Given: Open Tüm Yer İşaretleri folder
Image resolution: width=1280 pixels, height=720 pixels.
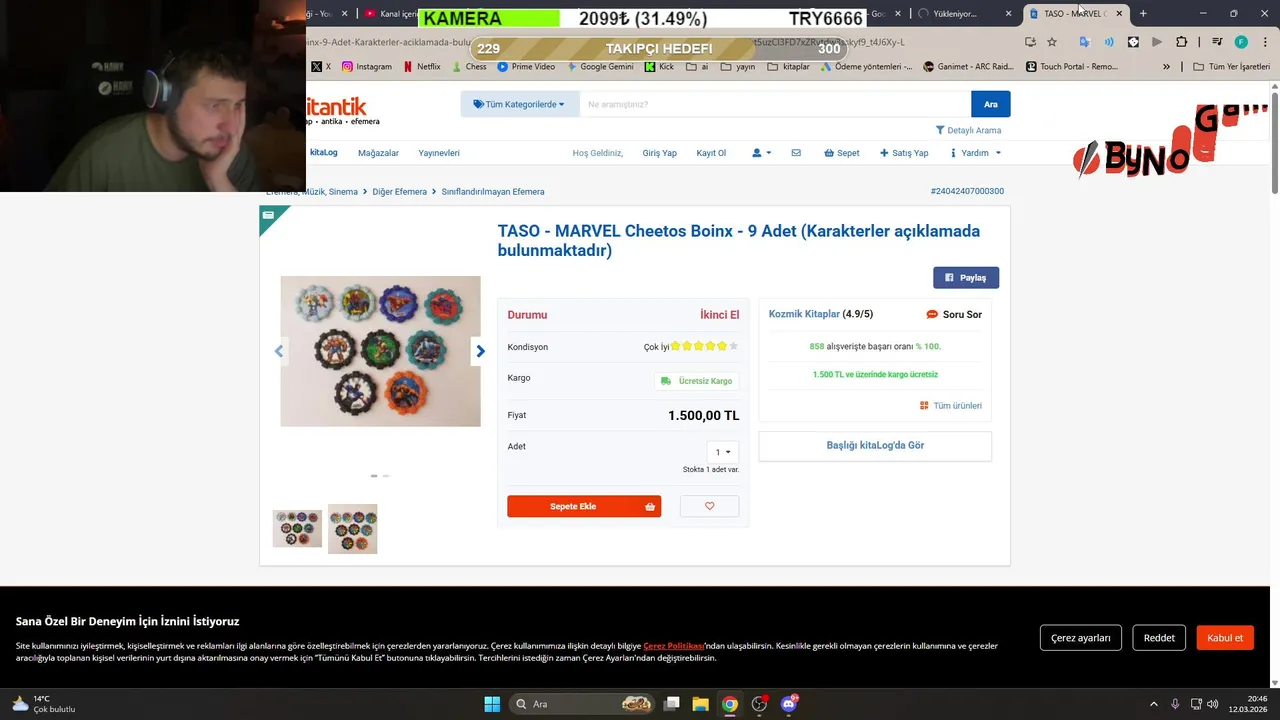Looking at the screenshot, I should (x=1231, y=67).
